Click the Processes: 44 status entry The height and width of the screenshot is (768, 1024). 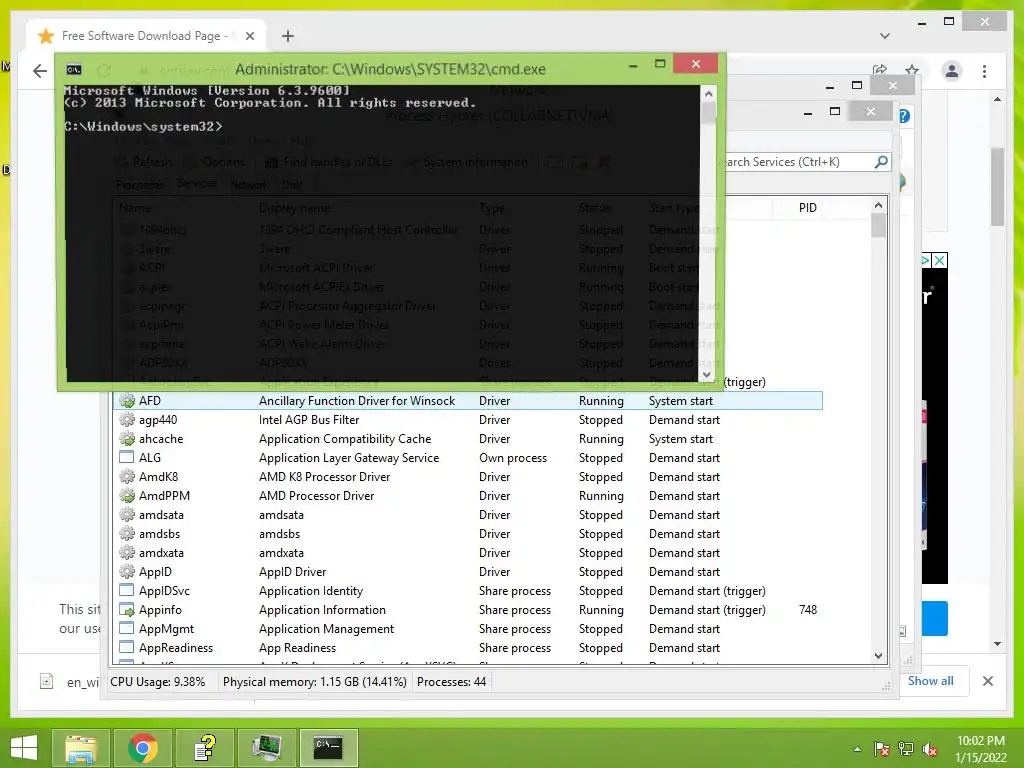451,682
